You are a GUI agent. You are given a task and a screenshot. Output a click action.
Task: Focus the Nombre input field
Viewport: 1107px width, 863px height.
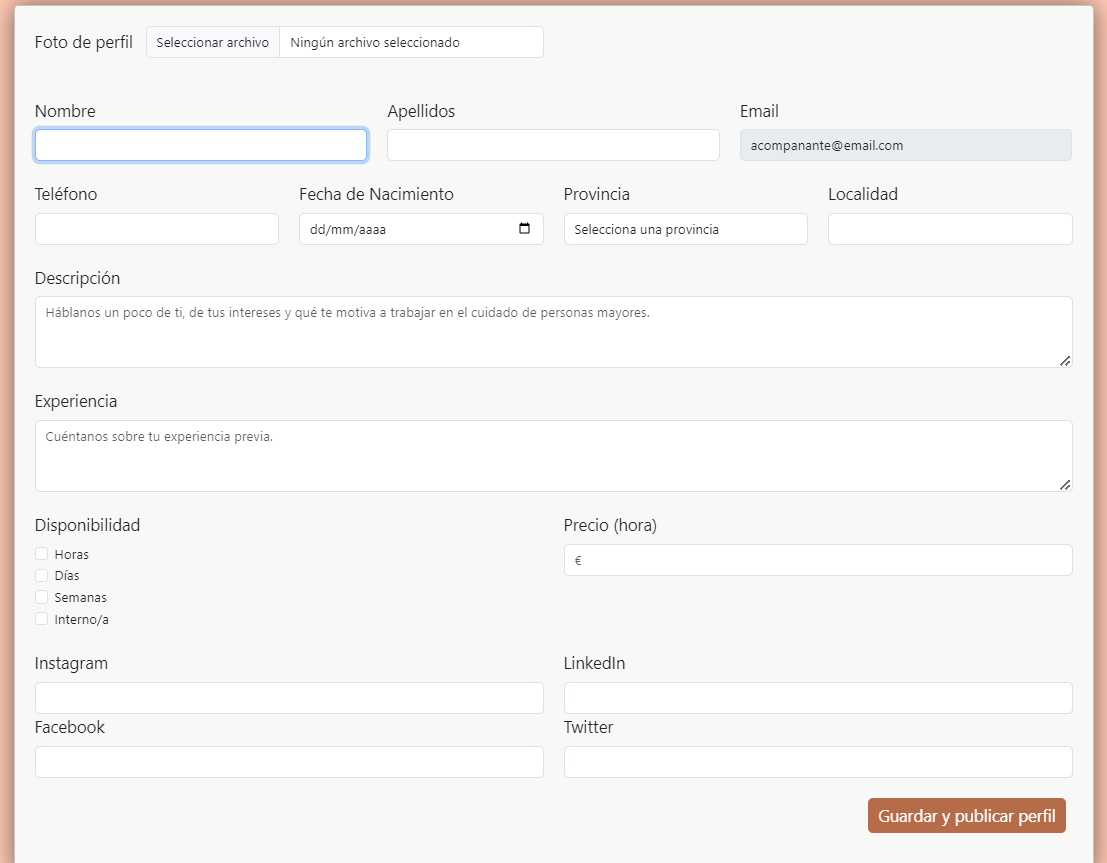click(x=201, y=145)
